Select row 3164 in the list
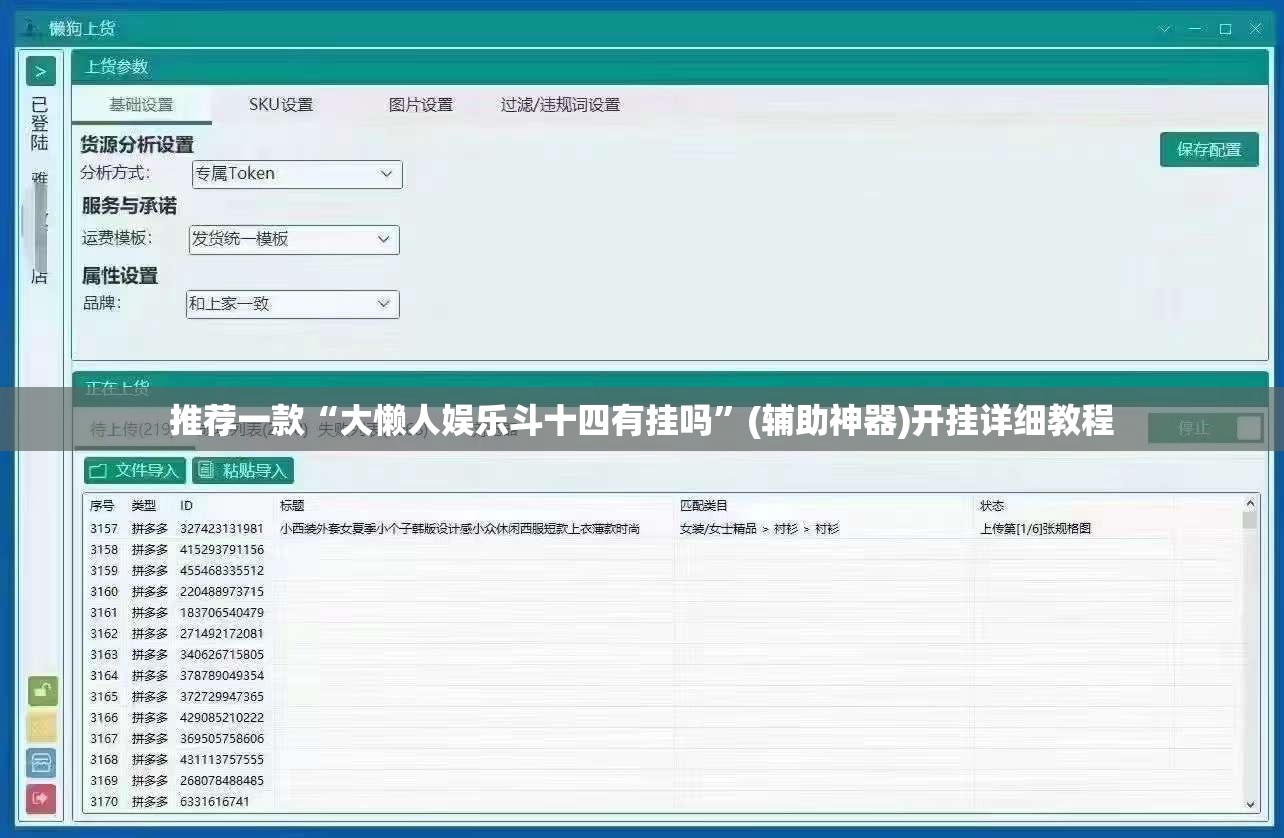 click(663, 675)
